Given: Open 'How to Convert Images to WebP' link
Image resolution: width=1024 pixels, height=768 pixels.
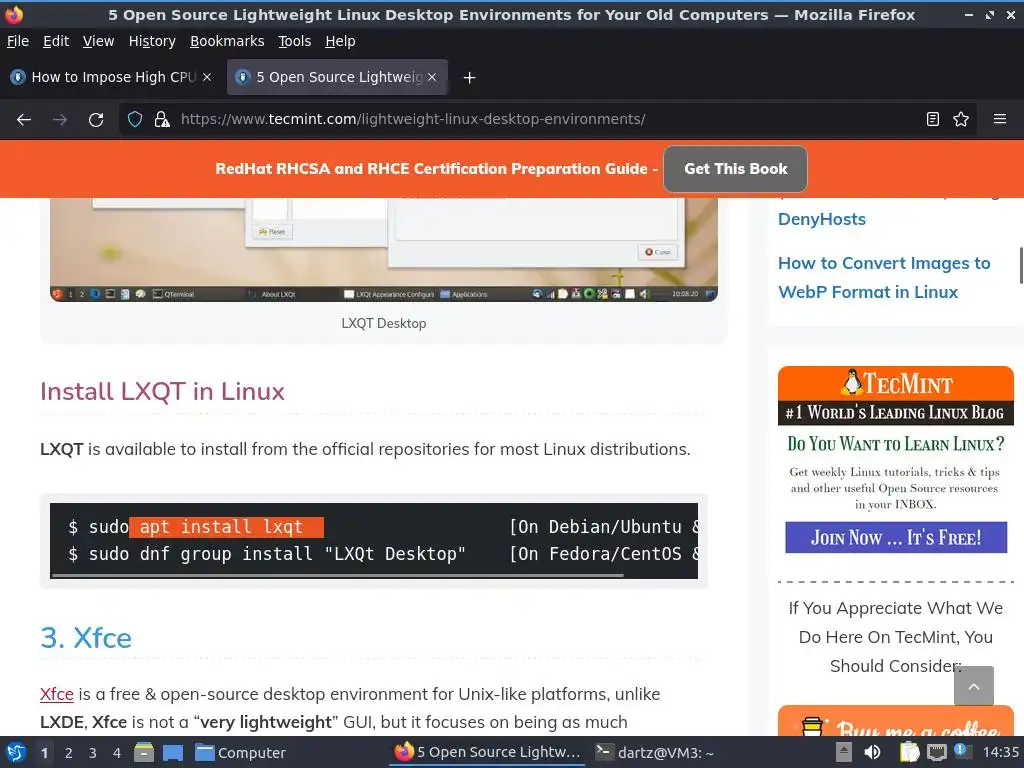Looking at the screenshot, I should [x=884, y=278].
